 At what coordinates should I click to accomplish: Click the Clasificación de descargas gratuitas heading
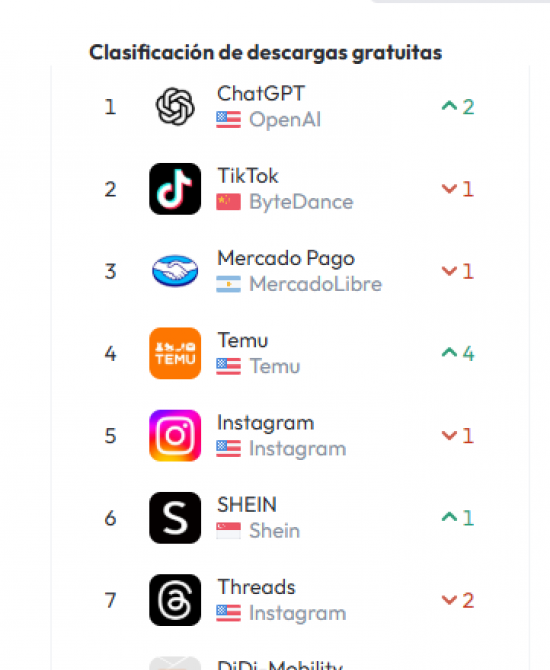pyautogui.click(x=265, y=53)
